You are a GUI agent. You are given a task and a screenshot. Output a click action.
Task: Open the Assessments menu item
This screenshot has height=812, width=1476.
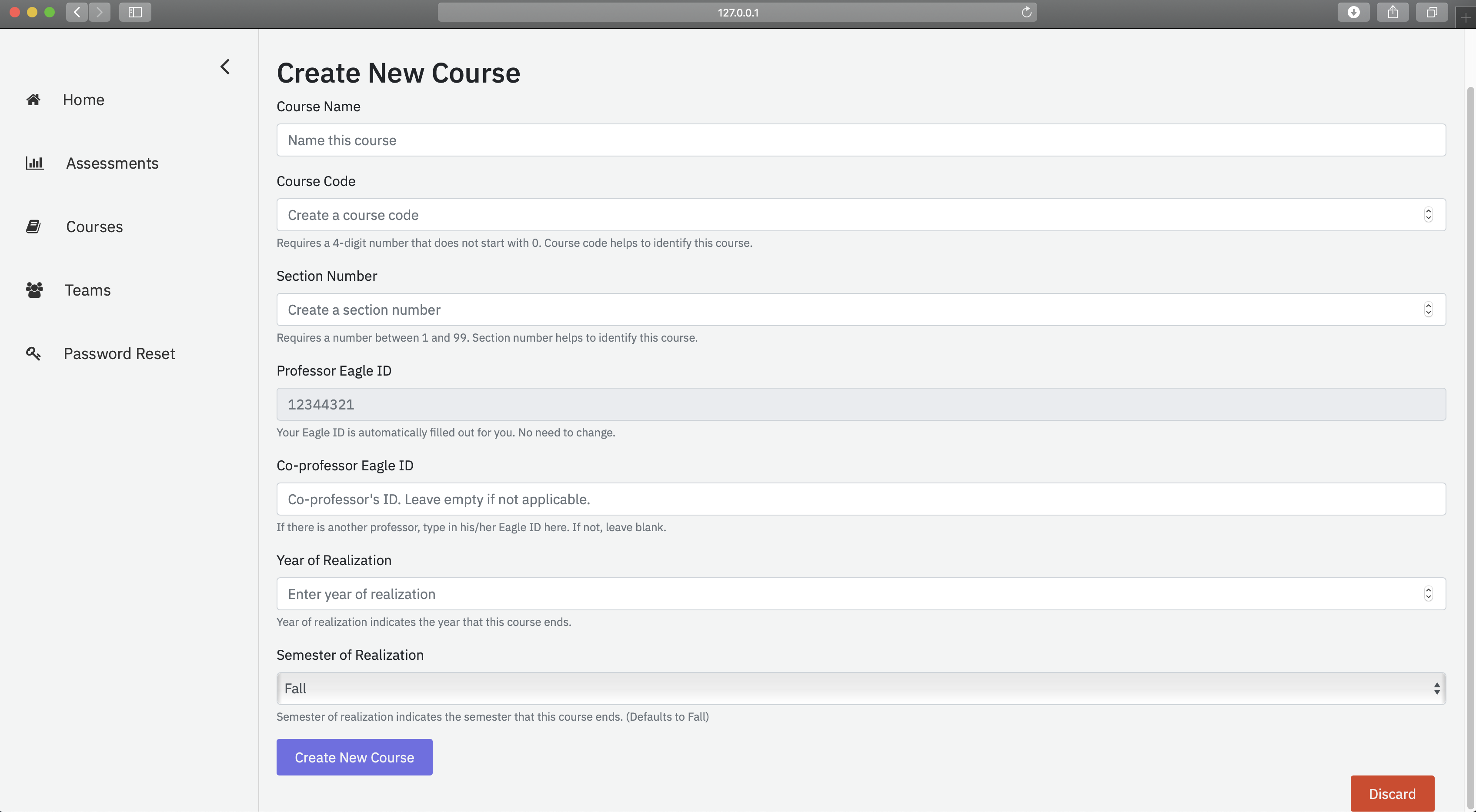[112, 163]
